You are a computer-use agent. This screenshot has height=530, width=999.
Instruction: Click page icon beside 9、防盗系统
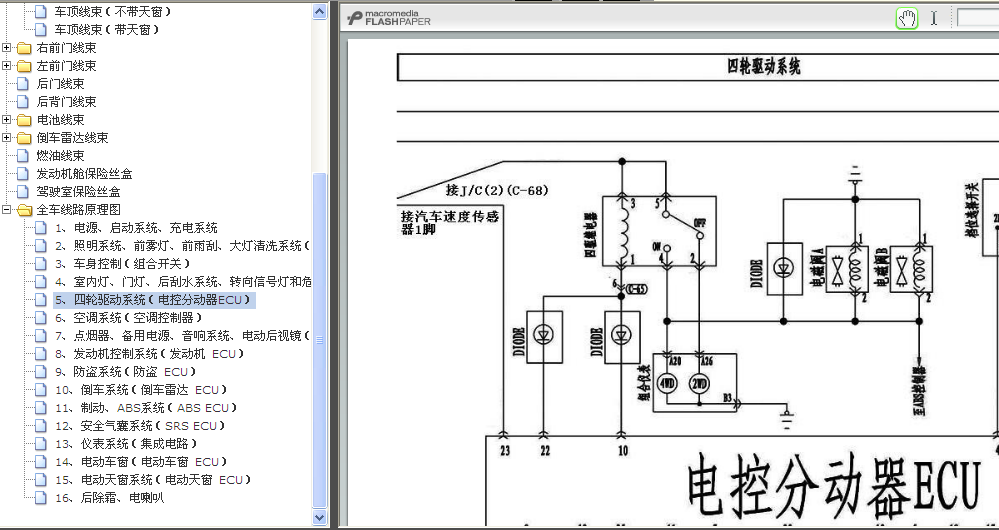tap(41, 371)
